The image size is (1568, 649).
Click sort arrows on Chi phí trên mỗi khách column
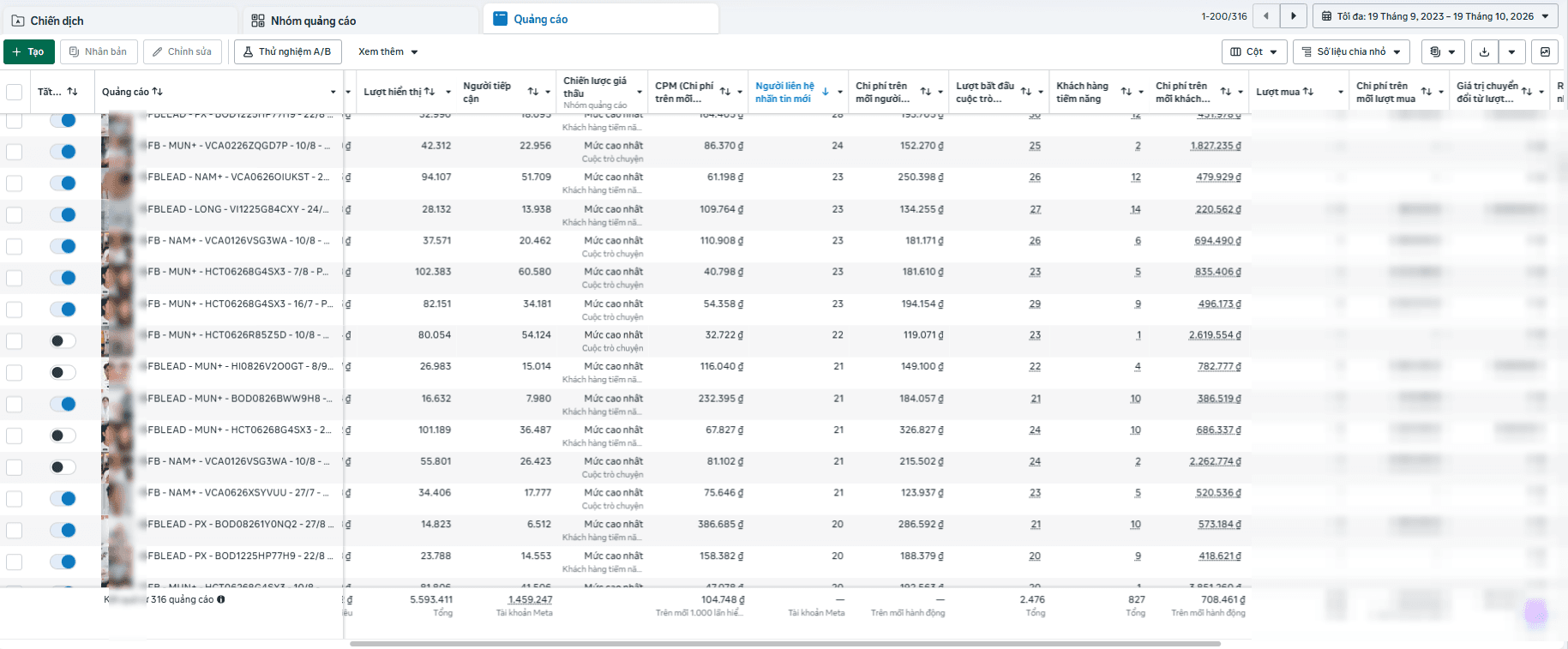(x=1226, y=92)
